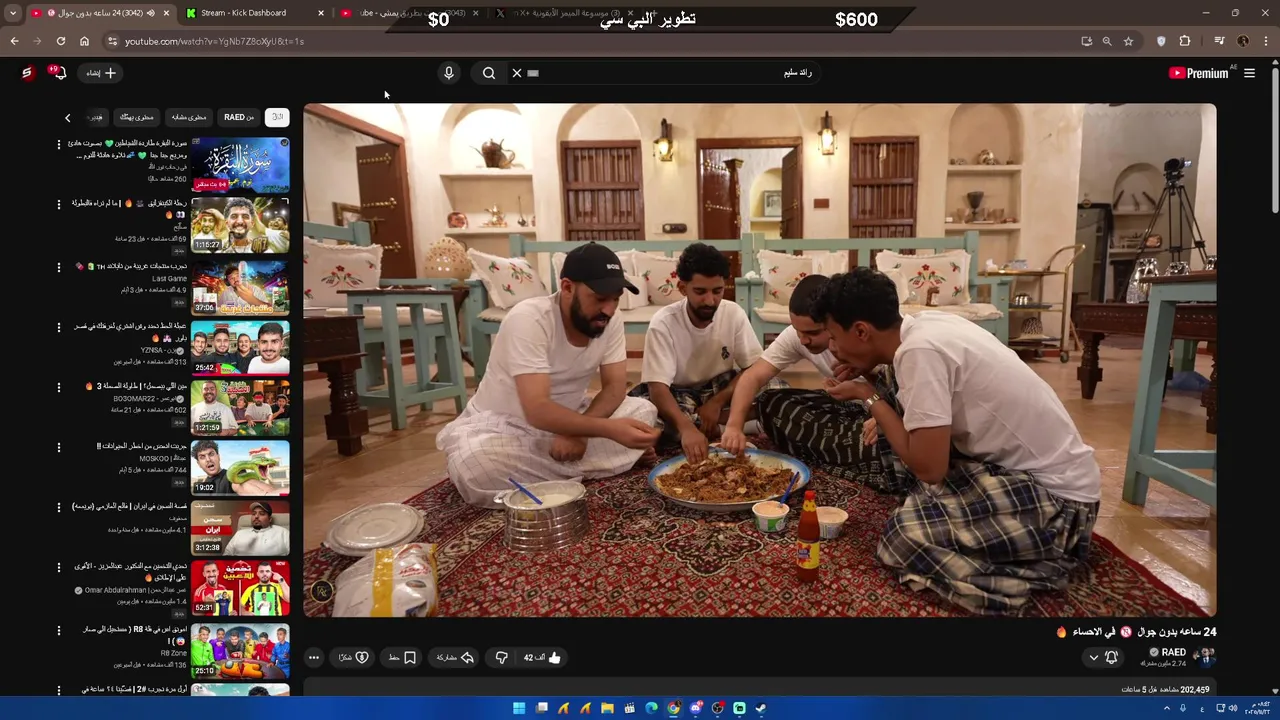View site information icon in address bar
This screenshot has height=720, width=1280.
(113, 41)
